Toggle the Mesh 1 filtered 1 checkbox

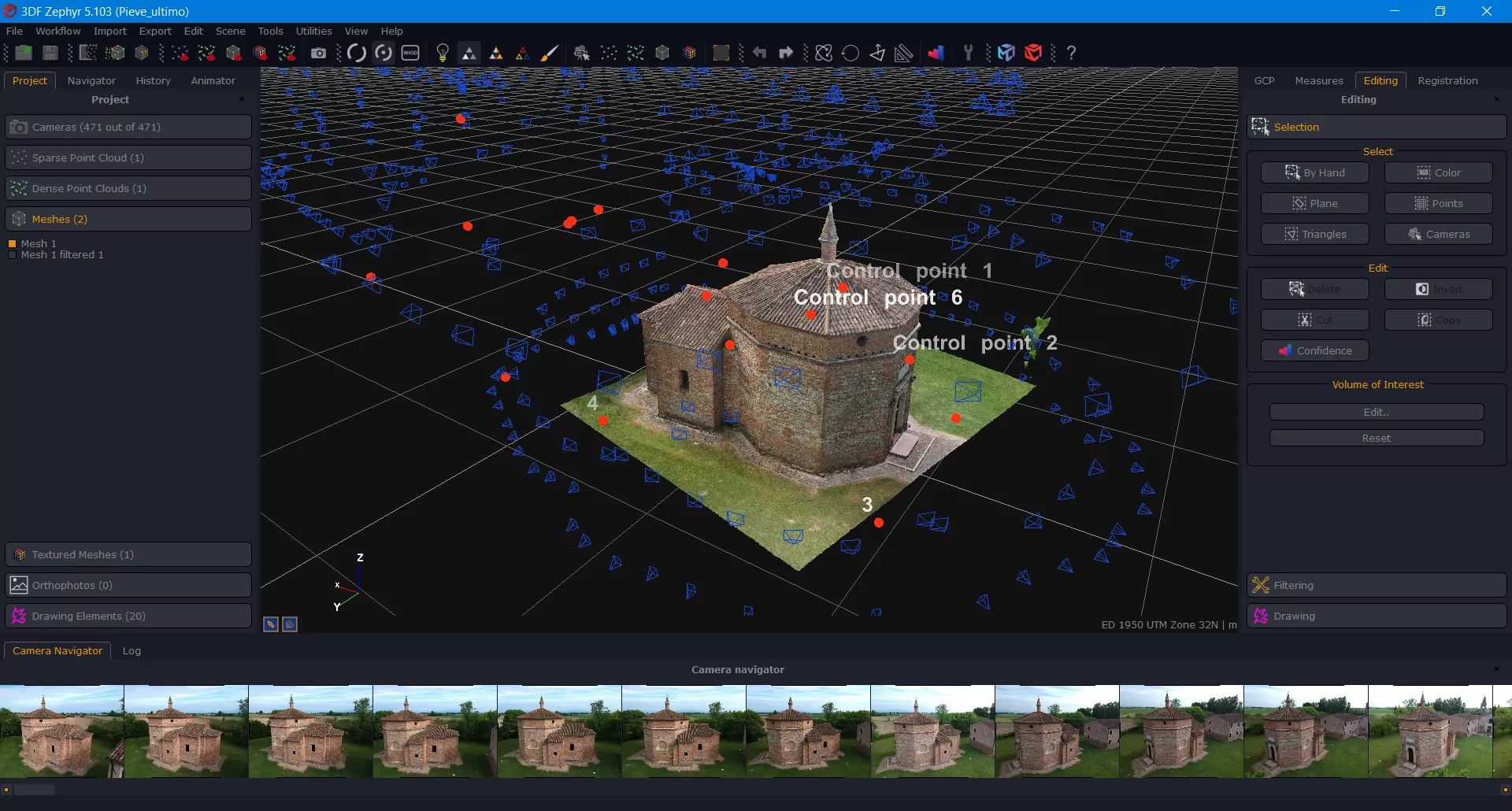pyautogui.click(x=13, y=255)
